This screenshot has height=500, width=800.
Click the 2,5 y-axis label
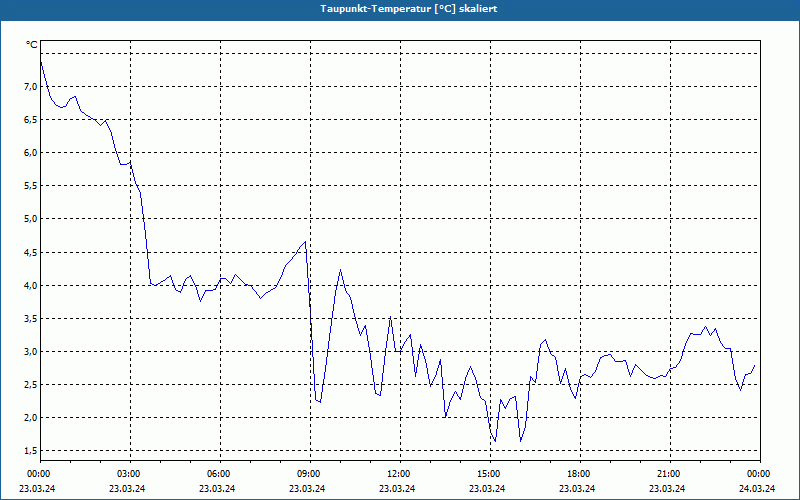click(30, 385)
